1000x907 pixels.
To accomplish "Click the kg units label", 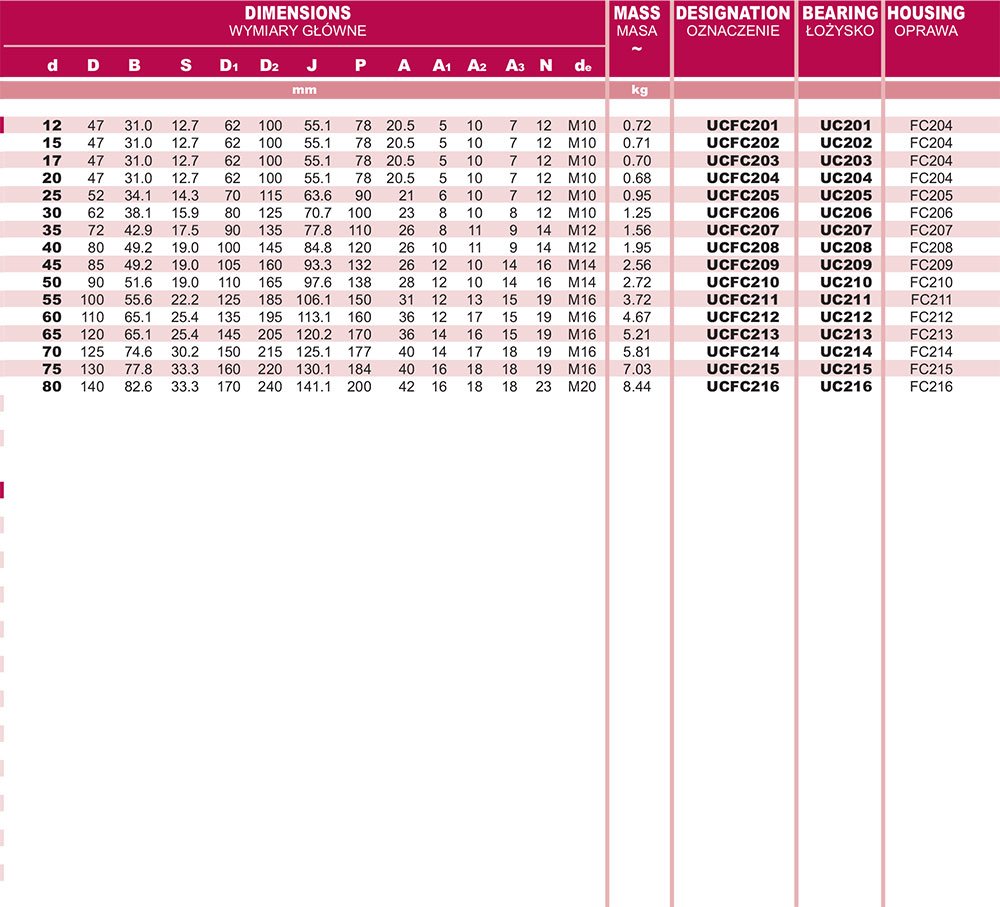I will point(639,90).
